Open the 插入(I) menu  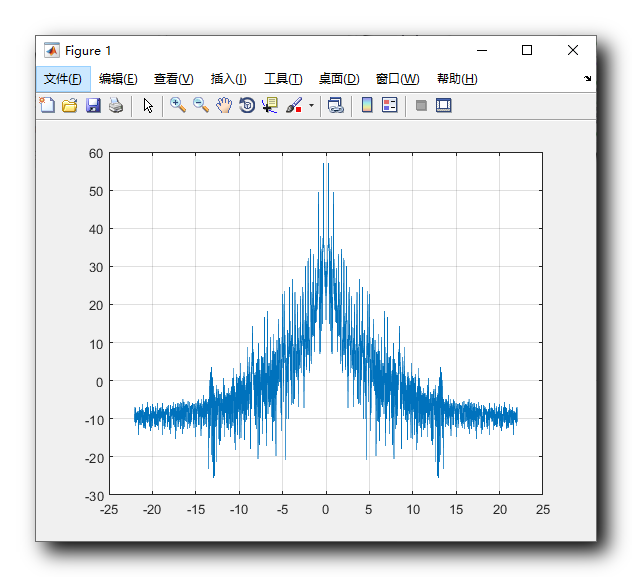pos(229,79)
